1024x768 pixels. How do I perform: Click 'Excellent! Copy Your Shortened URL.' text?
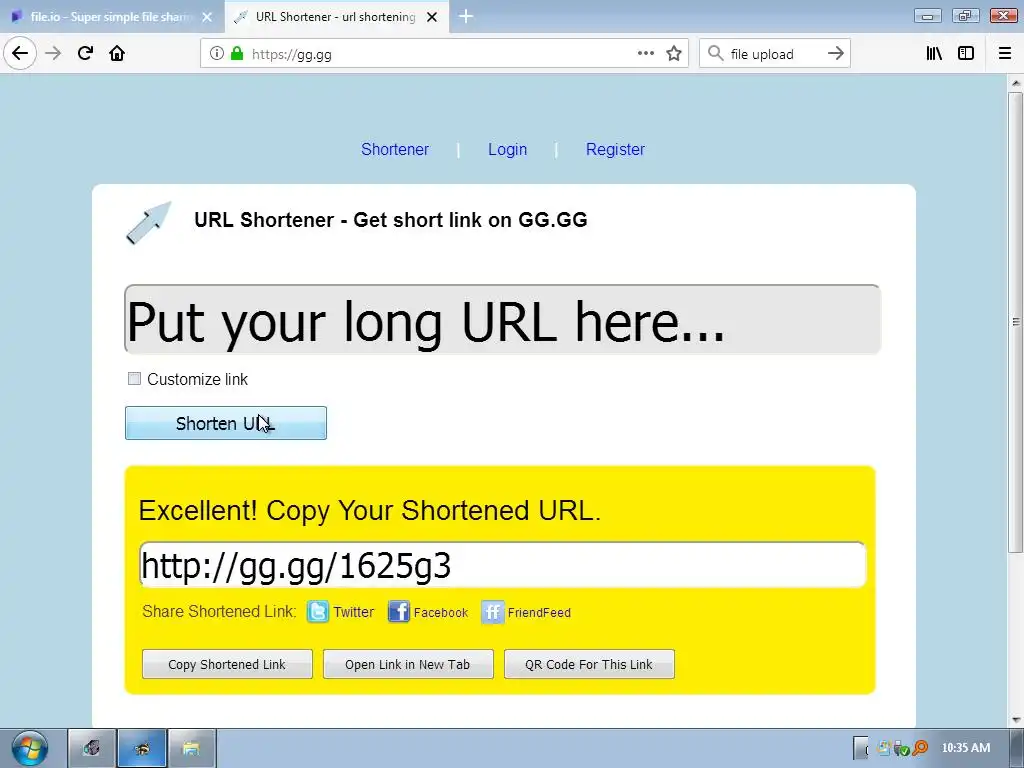point(370,511)
